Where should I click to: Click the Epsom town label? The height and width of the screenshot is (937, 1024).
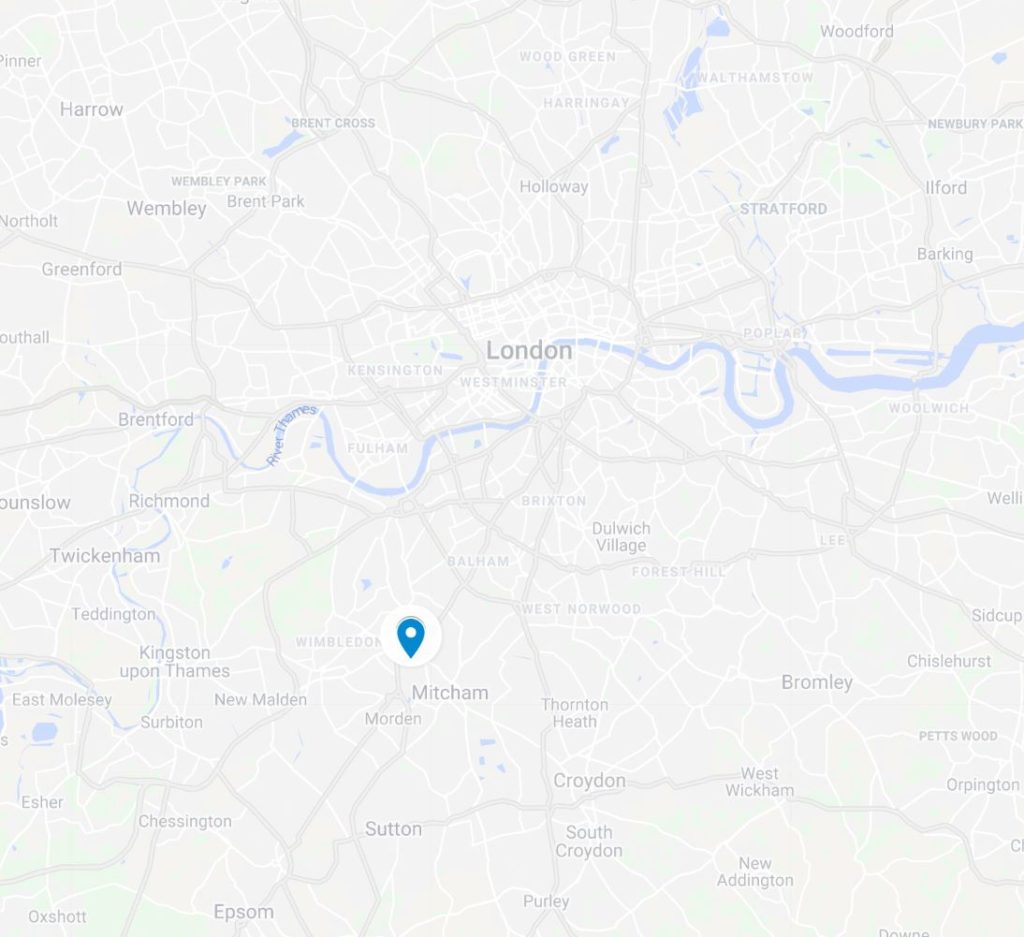point(244,912)
